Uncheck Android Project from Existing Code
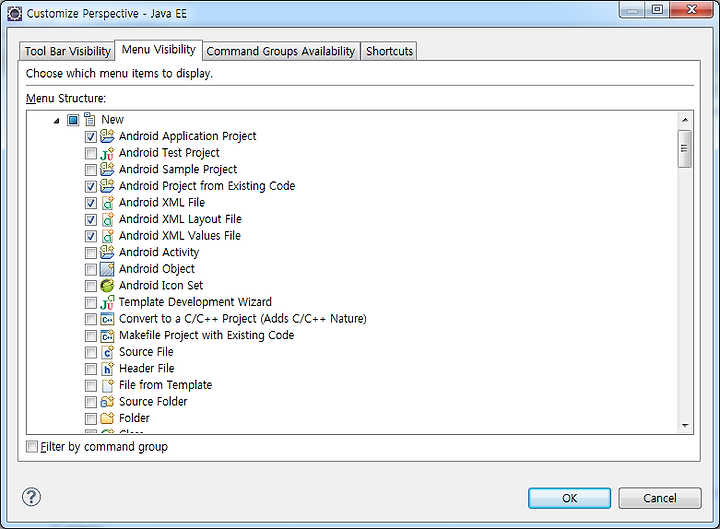Viewport: 720px width, 529px height. (91, 186)
